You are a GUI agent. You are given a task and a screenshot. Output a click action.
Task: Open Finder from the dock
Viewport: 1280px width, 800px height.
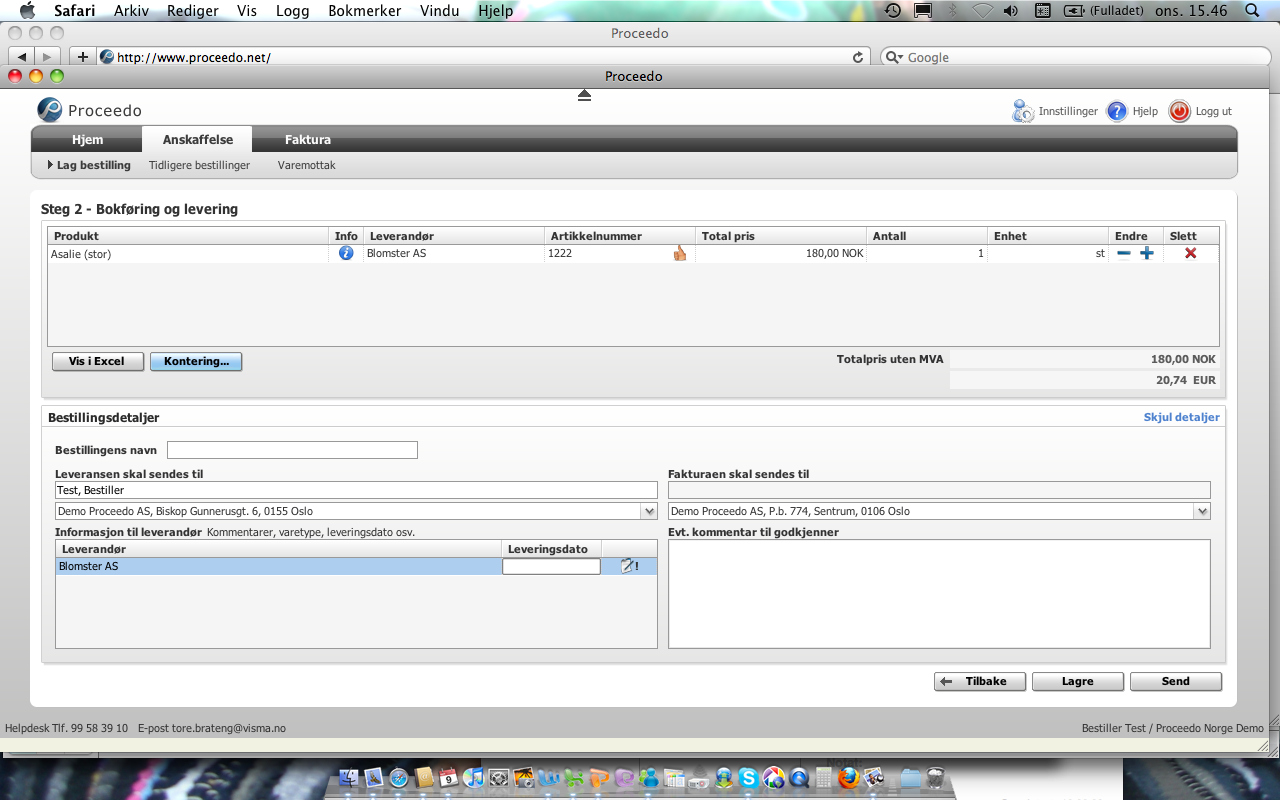coord(350,777)
